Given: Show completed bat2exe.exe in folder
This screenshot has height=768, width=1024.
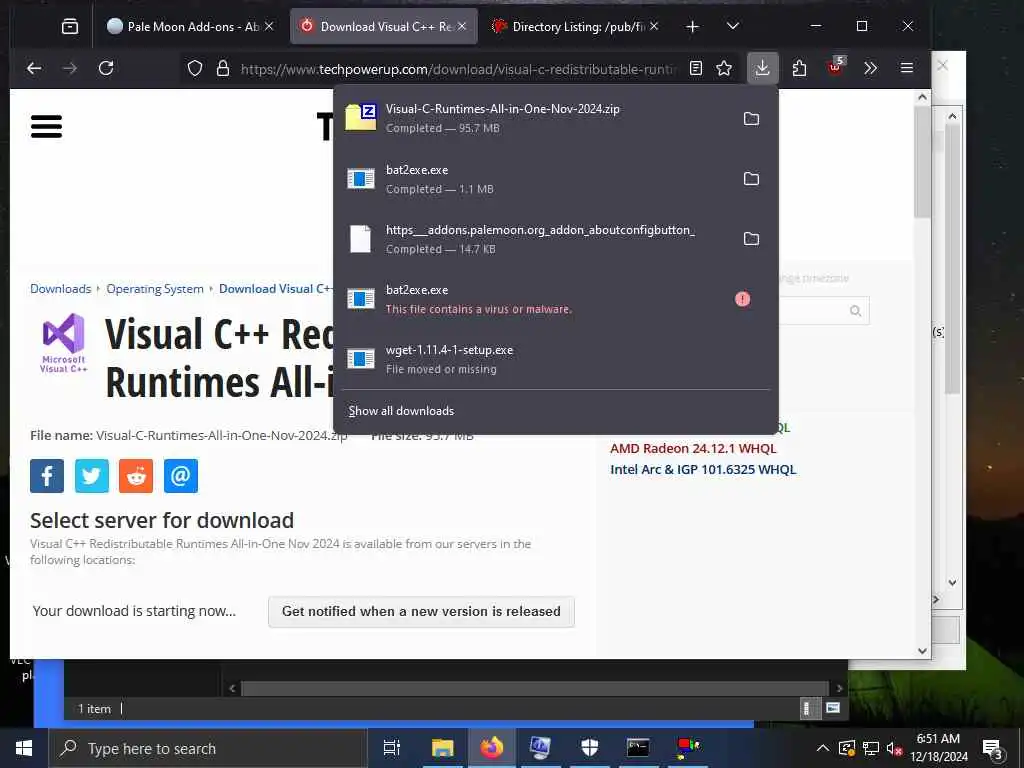Looking at the screenshot, I should tap(751, 179).
